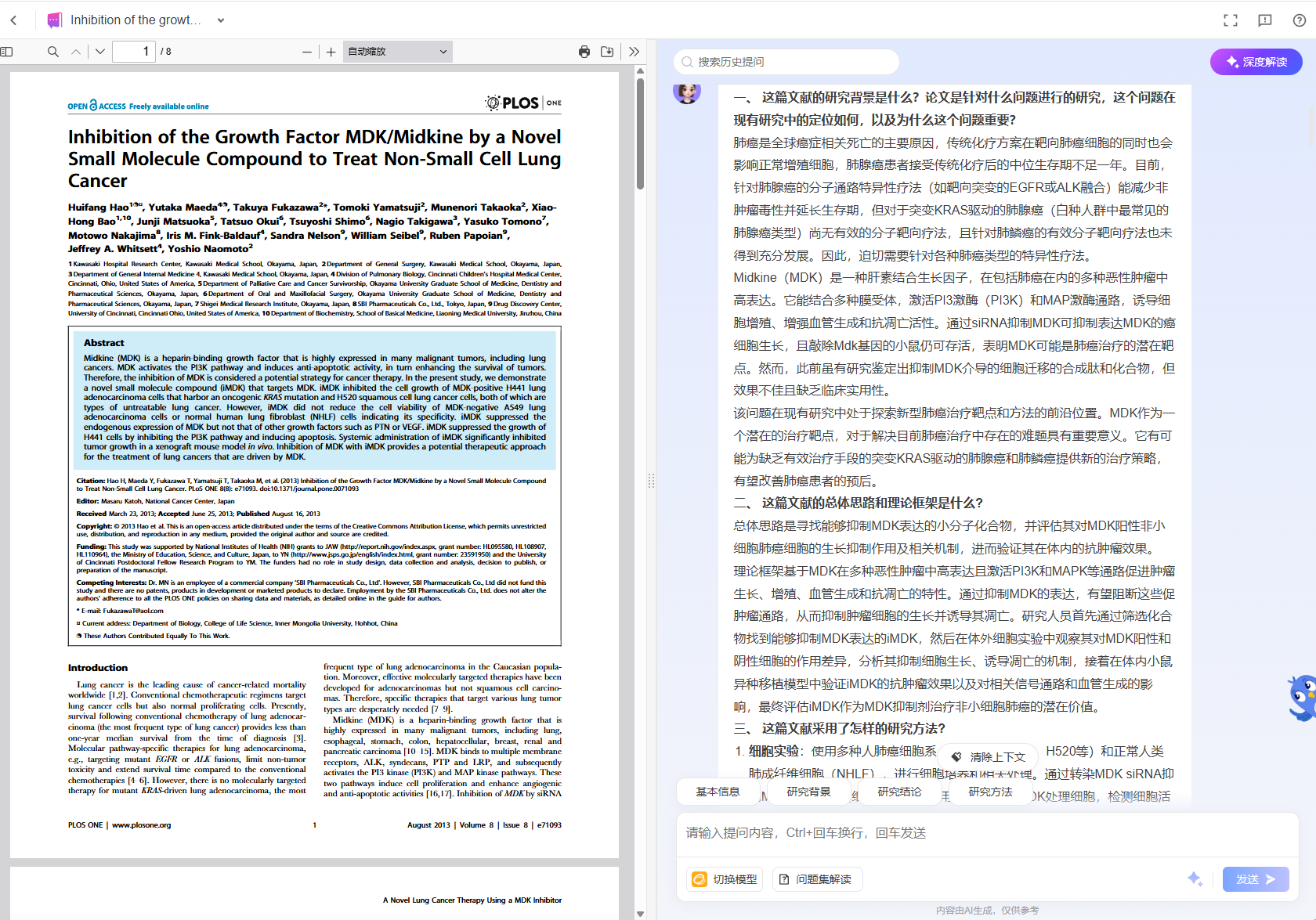The image size is (1316, 920).
Task: Open the 自动缩放 zoom dropdown
Action: coord(398,52)
